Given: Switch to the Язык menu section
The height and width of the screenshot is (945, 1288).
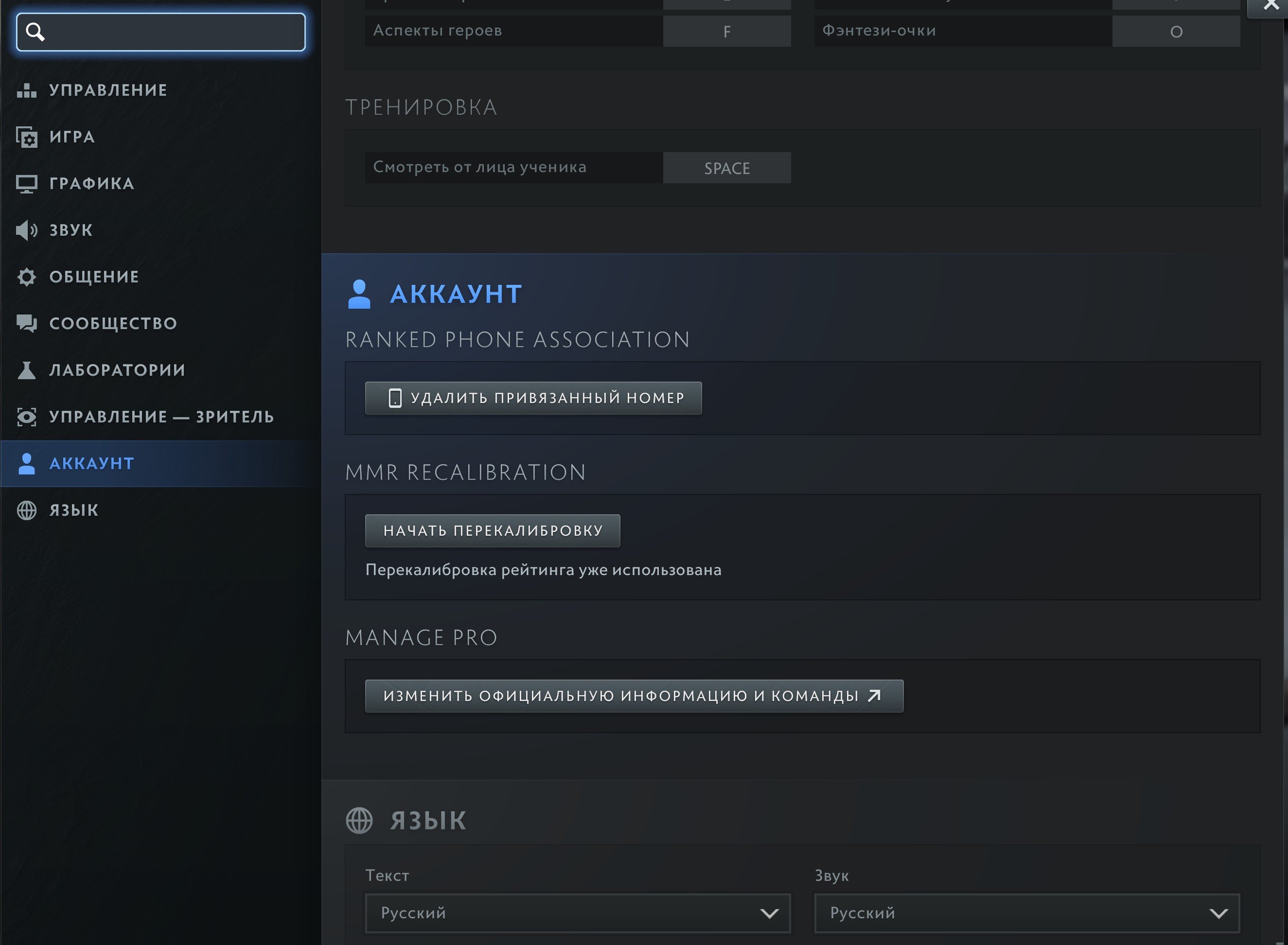Looking at the screenshot, I should pyautogui.click(x=74, y=510).
